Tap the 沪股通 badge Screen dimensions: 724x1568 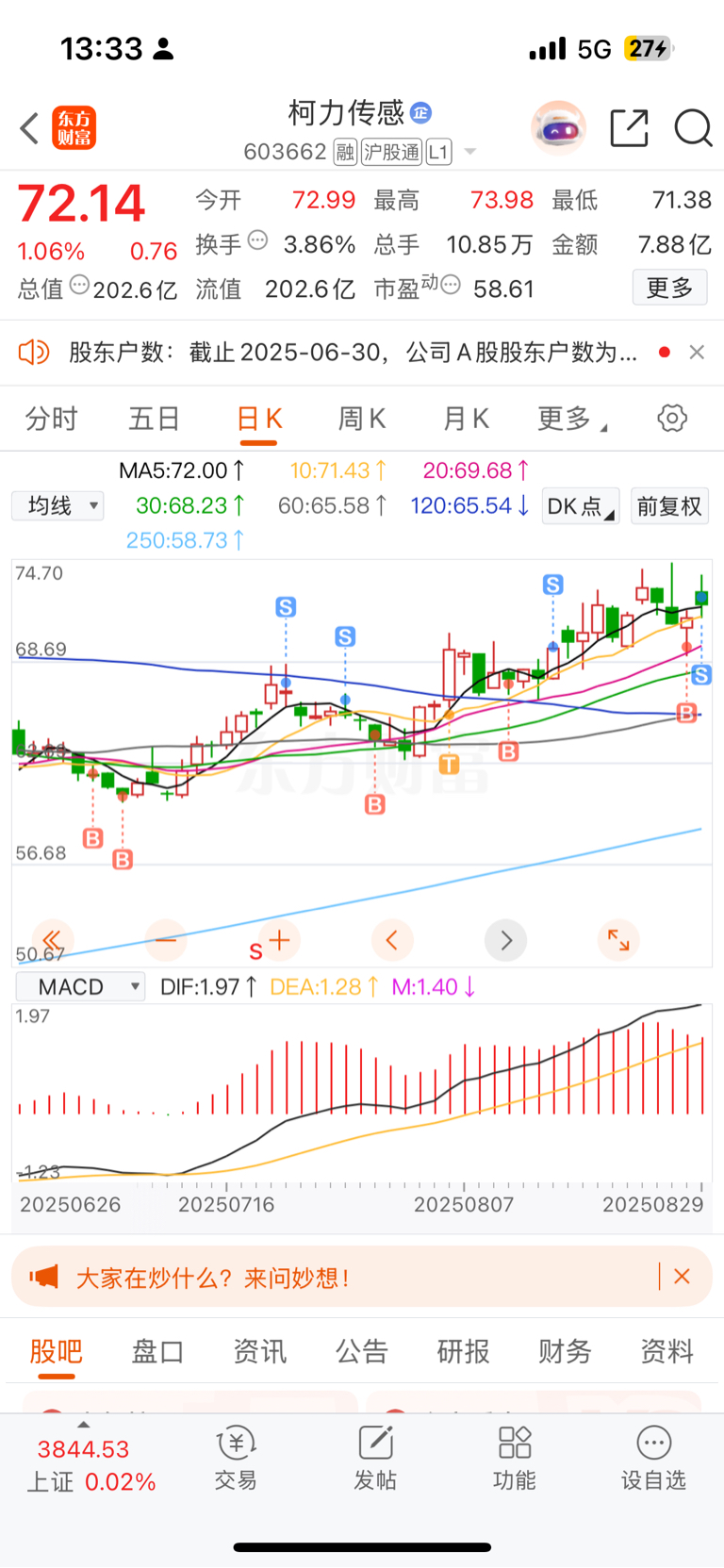391,152
